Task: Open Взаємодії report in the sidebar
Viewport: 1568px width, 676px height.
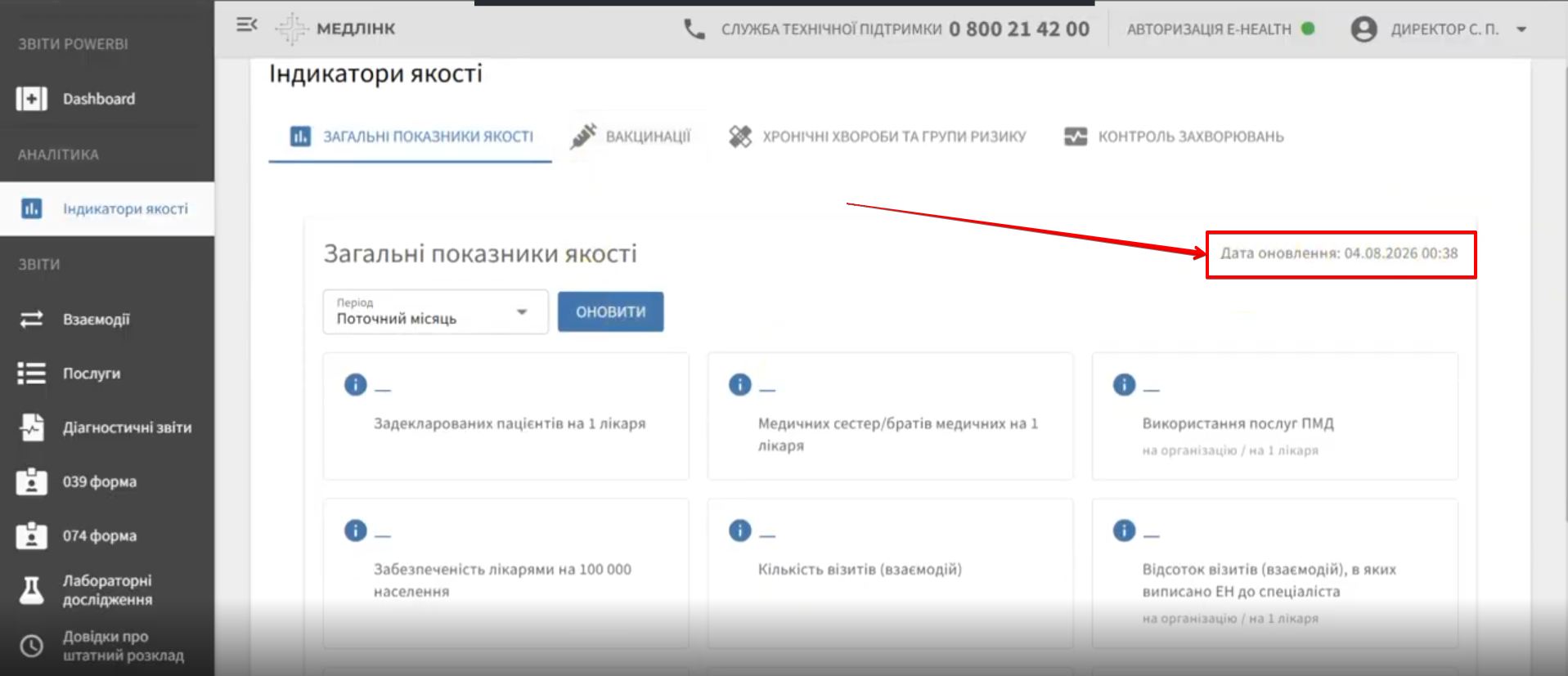Action: (107, 319)
